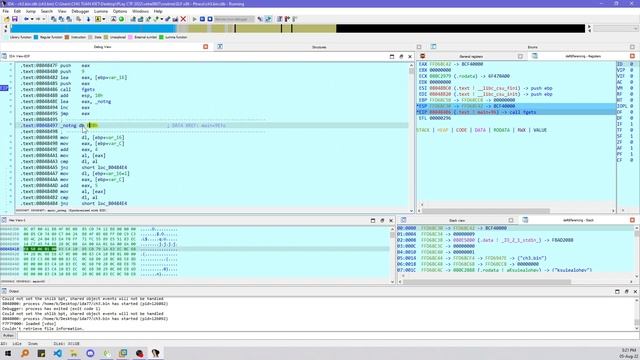Click the Windows Start button
640x360 pixels.
(x=7, y=353)
